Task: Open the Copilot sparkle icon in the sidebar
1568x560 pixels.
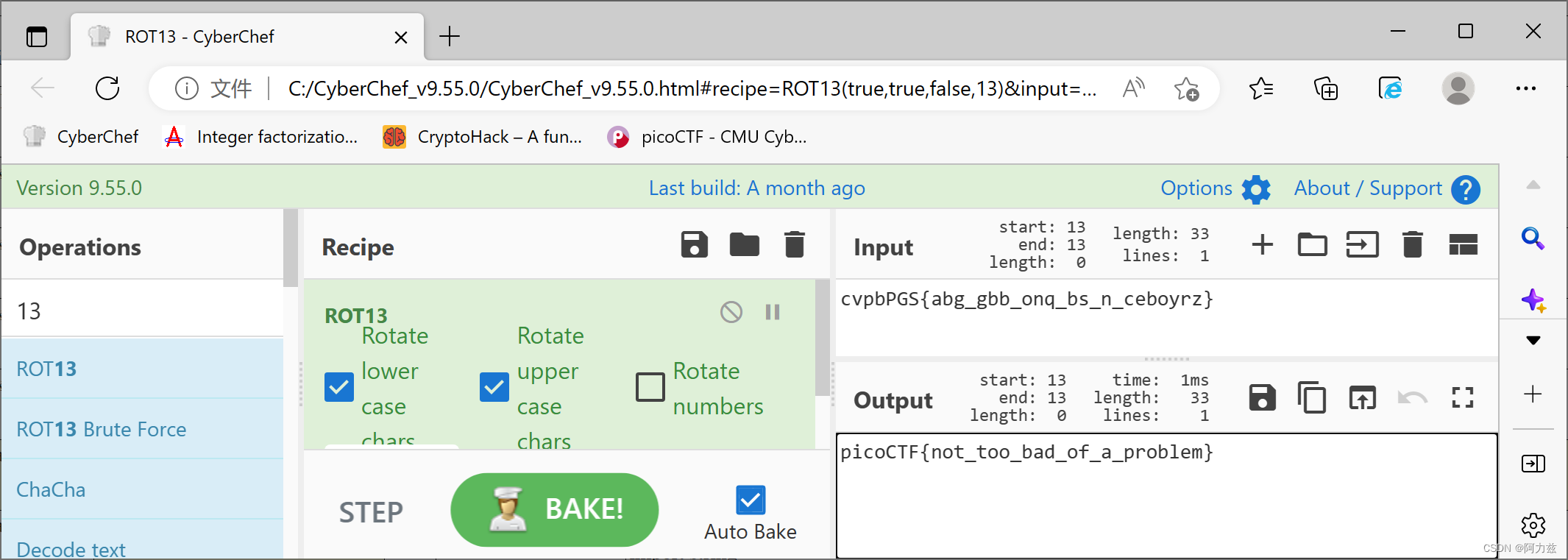Action: click(1533, 300)
